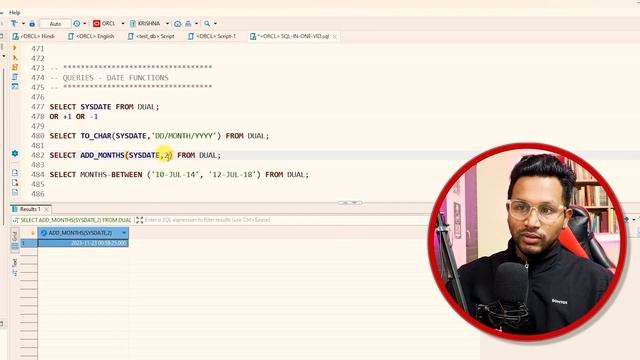
Task: Click the execute SQL statement arrow icon
Action: pos(15,48)
